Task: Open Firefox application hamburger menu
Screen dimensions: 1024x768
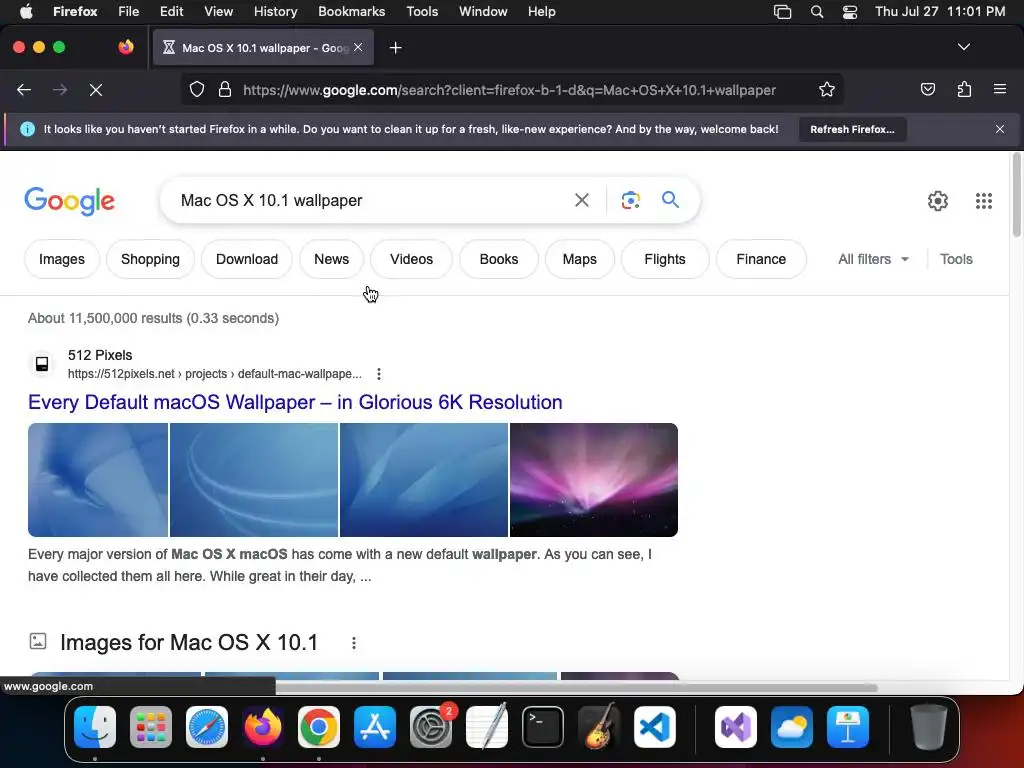Action: (999, 89)
